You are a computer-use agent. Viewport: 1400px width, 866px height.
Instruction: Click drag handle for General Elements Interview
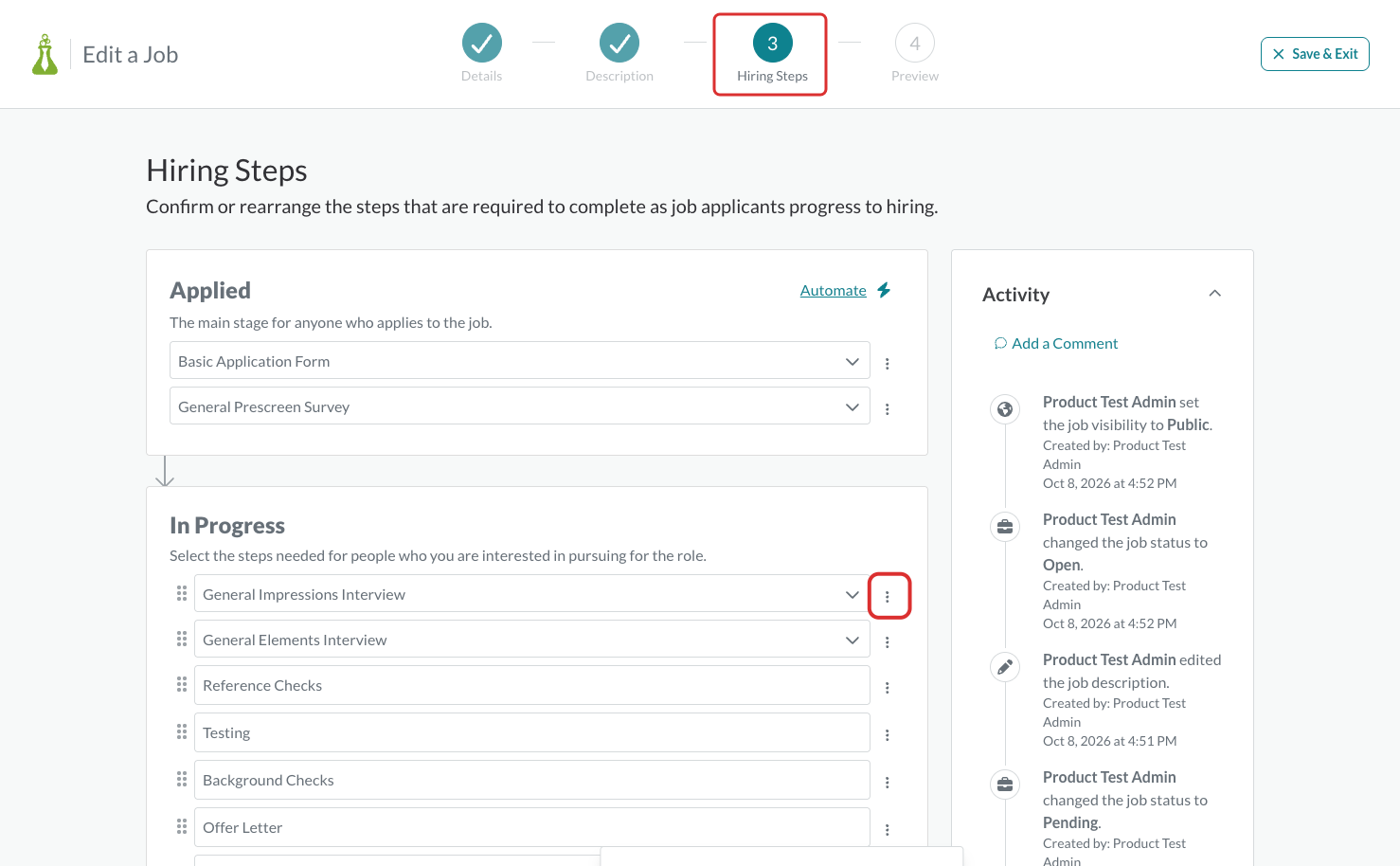tap(182, 639)
